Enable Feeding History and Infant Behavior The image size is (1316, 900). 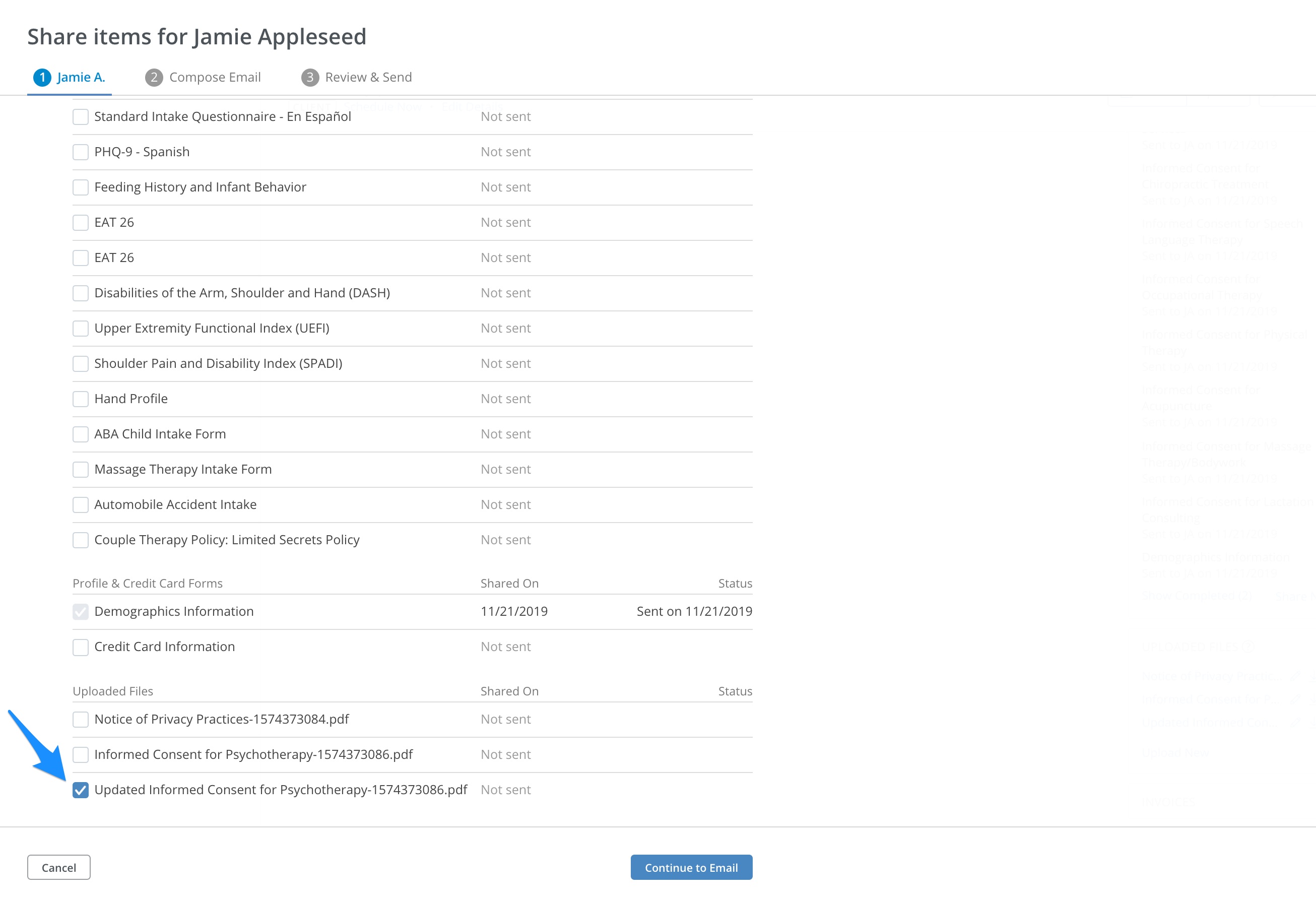click(x=81, y=187)
